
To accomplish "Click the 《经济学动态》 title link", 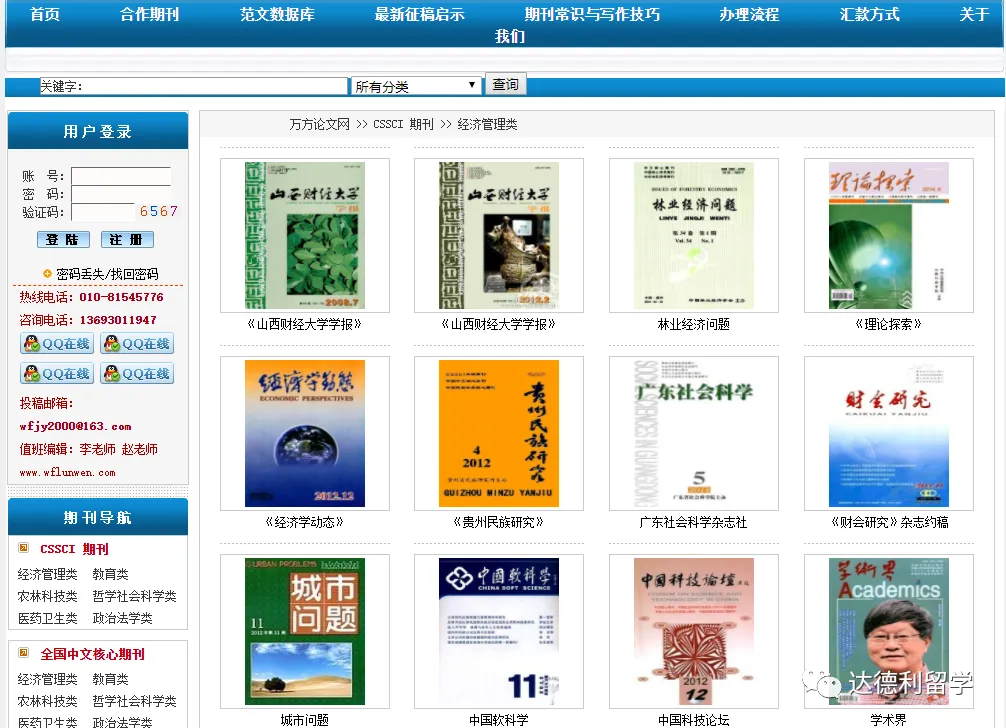I will click(305, 523).
